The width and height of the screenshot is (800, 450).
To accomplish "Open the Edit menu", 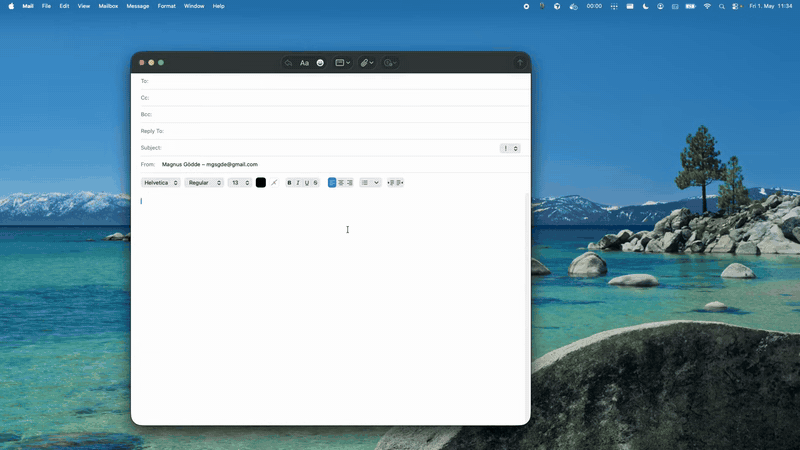I will tap(64, 6).
